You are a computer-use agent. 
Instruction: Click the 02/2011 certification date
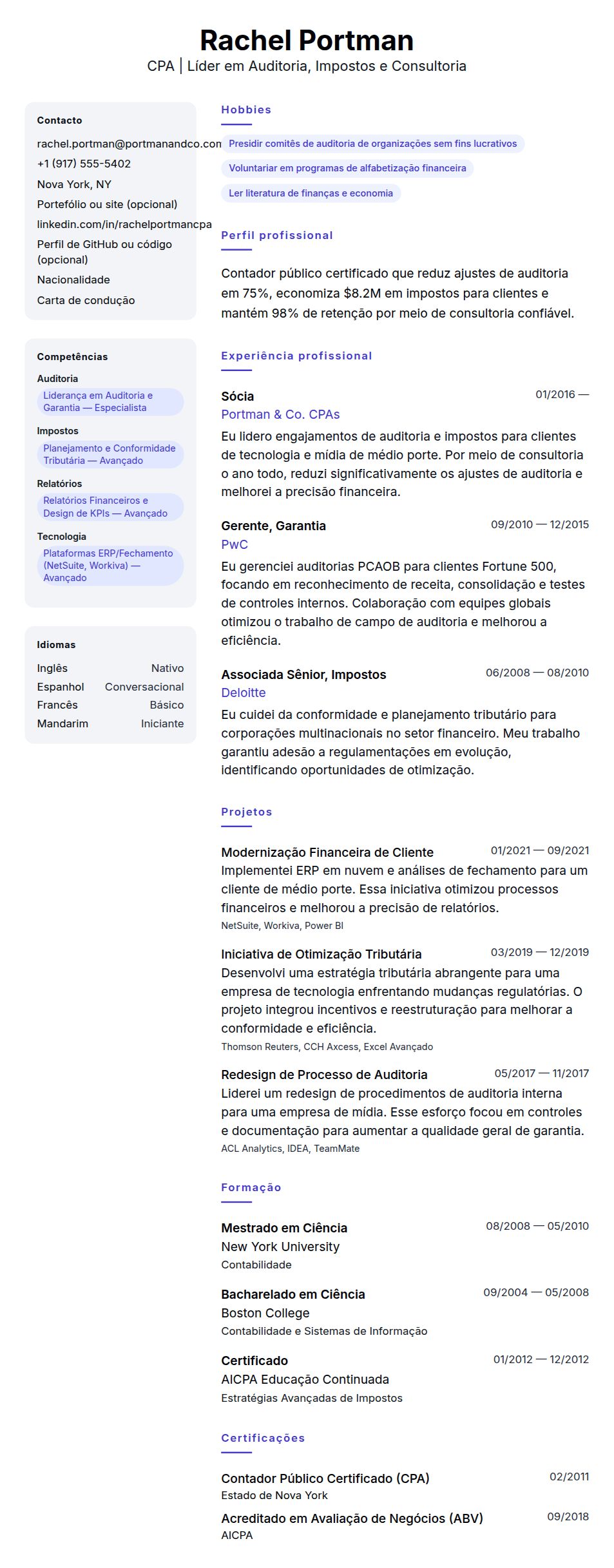[570, 1477]
